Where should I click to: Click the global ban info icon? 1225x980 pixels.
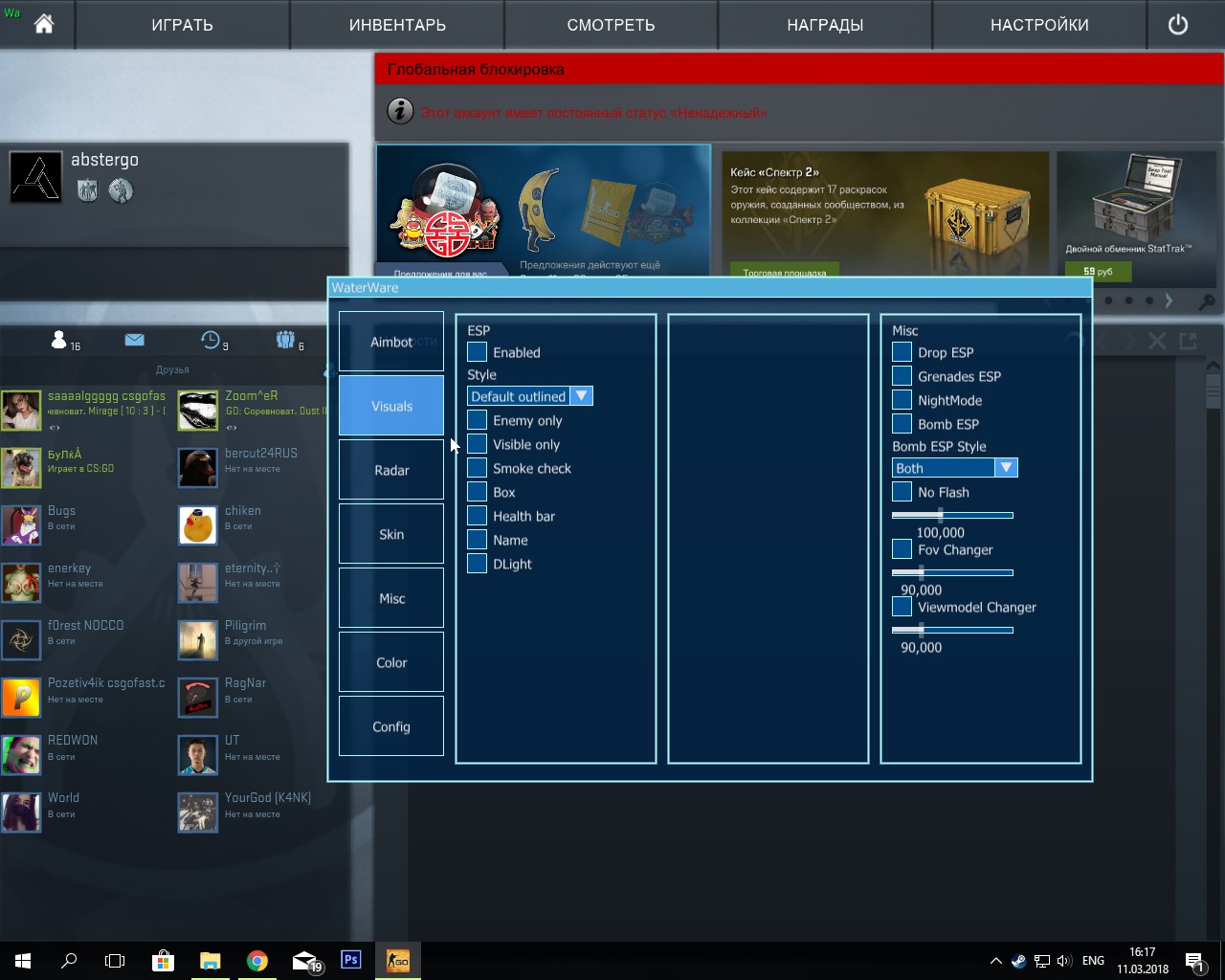coord(400,111)
